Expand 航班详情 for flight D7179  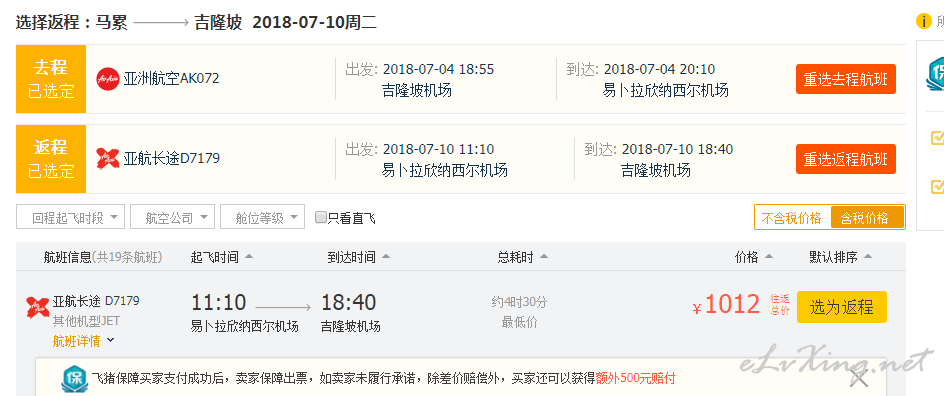pos(83,341)
